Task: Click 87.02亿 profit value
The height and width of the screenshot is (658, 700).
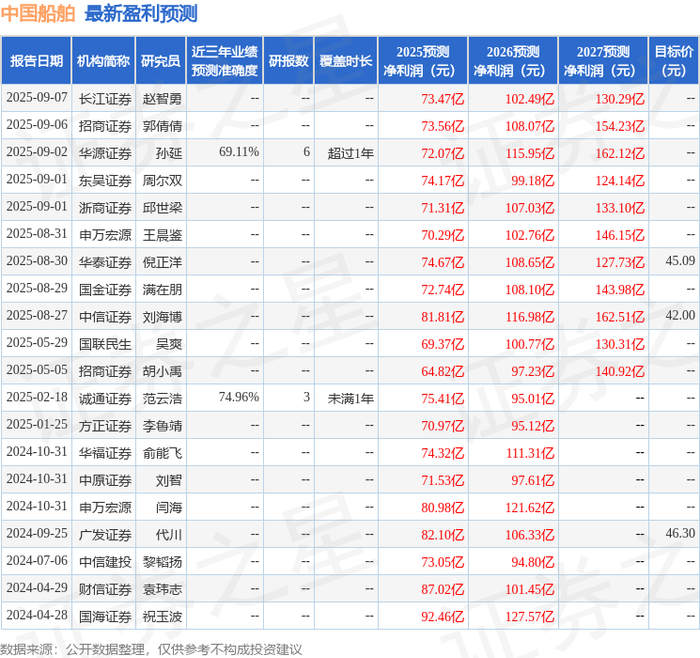Action: point(442,589)
